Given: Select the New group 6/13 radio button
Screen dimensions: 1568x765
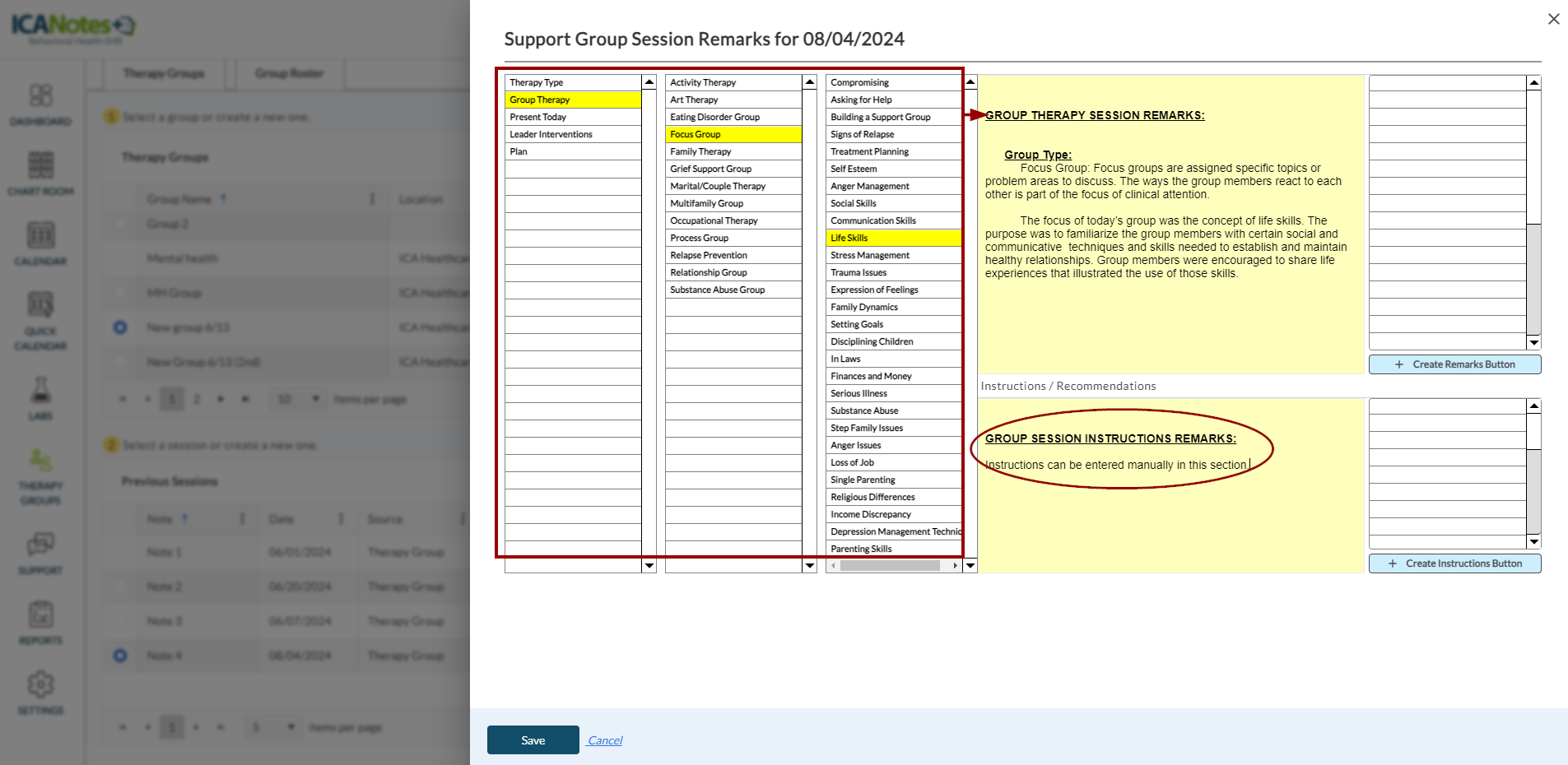Looking at the screenshot, I should [x=120, y=327].
